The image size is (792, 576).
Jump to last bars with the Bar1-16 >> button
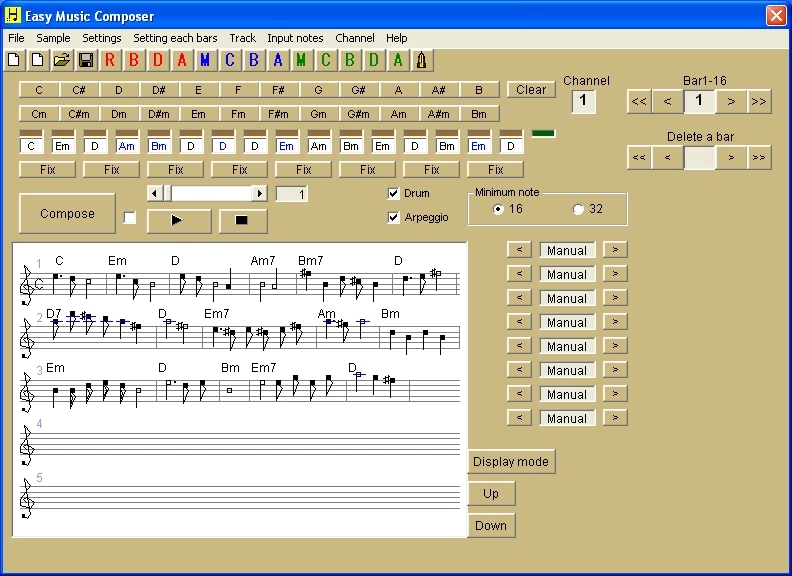click(759, 101)
